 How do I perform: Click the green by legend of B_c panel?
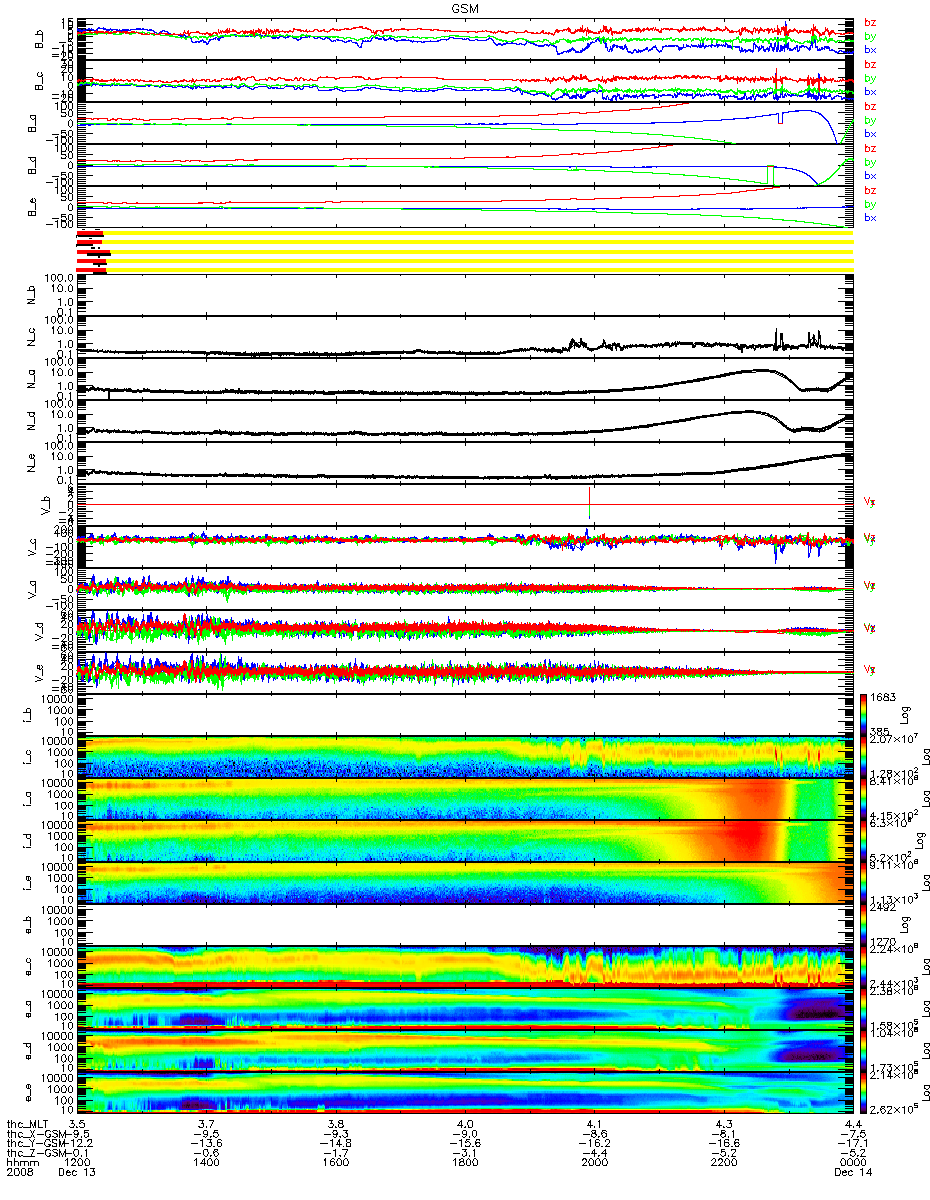(x=870, y=78)
